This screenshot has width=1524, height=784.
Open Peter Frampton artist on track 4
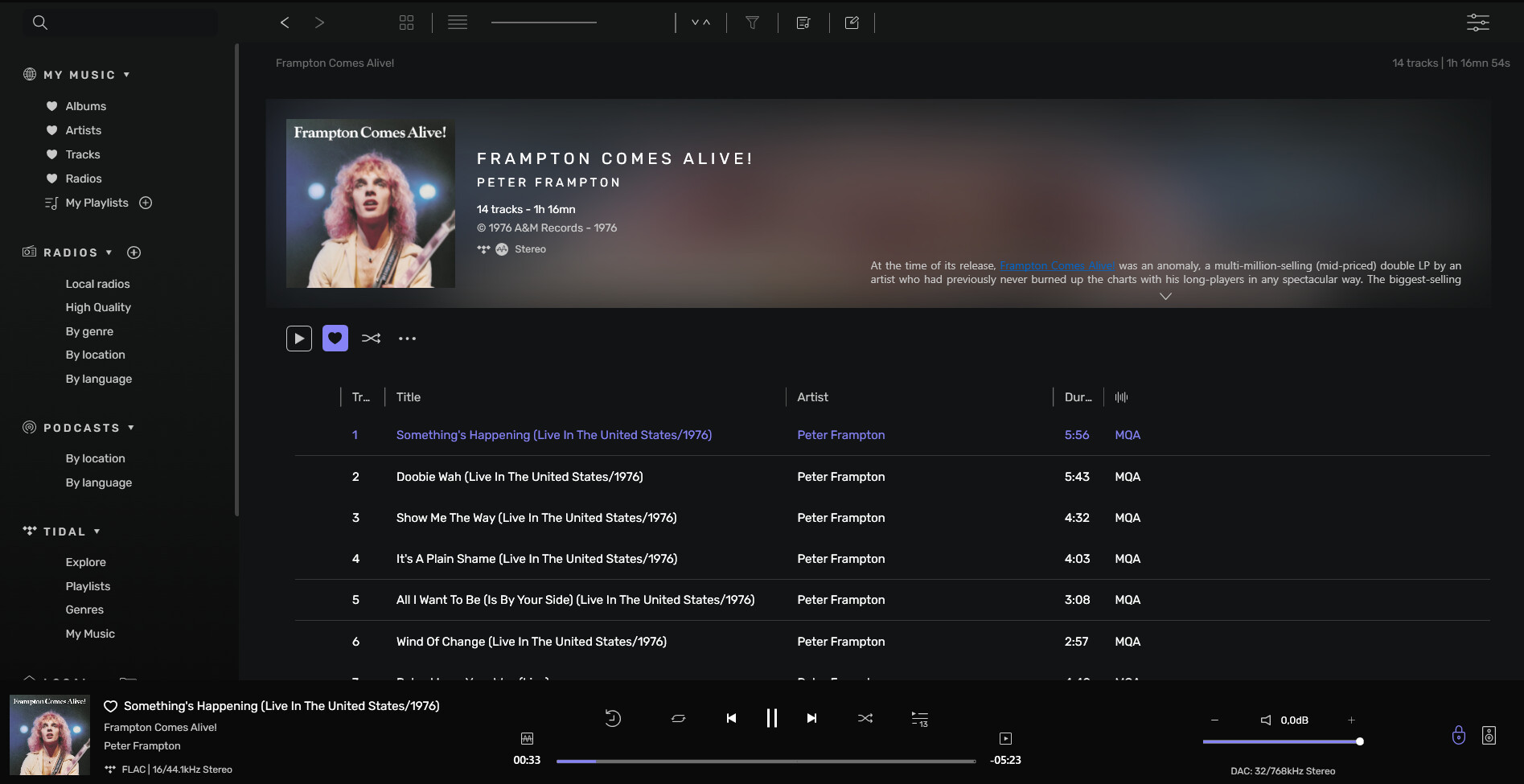click(x=841, y=559)
